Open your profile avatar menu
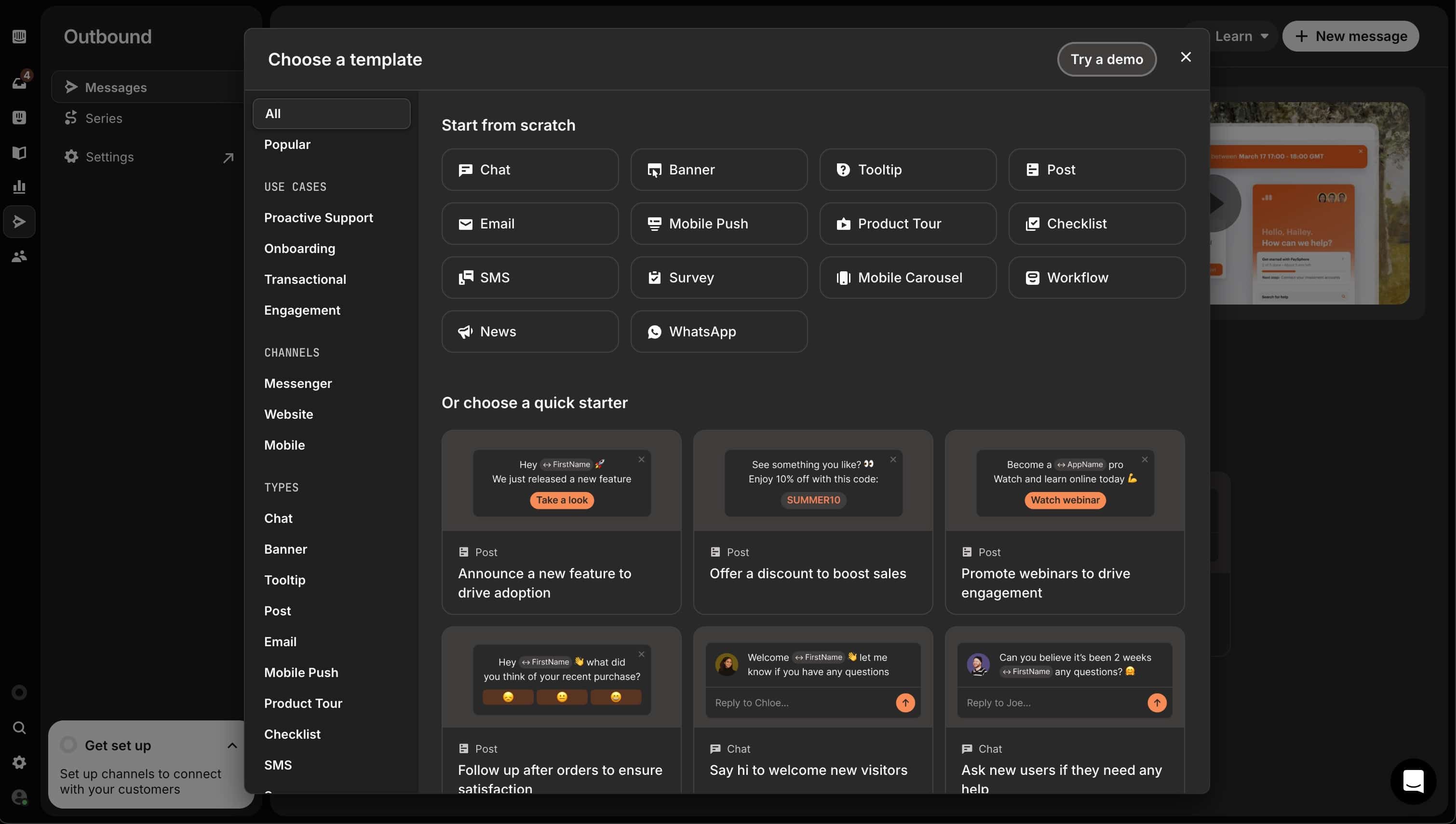The height and width of the screenshot is (824, 1456). [19, 797]
